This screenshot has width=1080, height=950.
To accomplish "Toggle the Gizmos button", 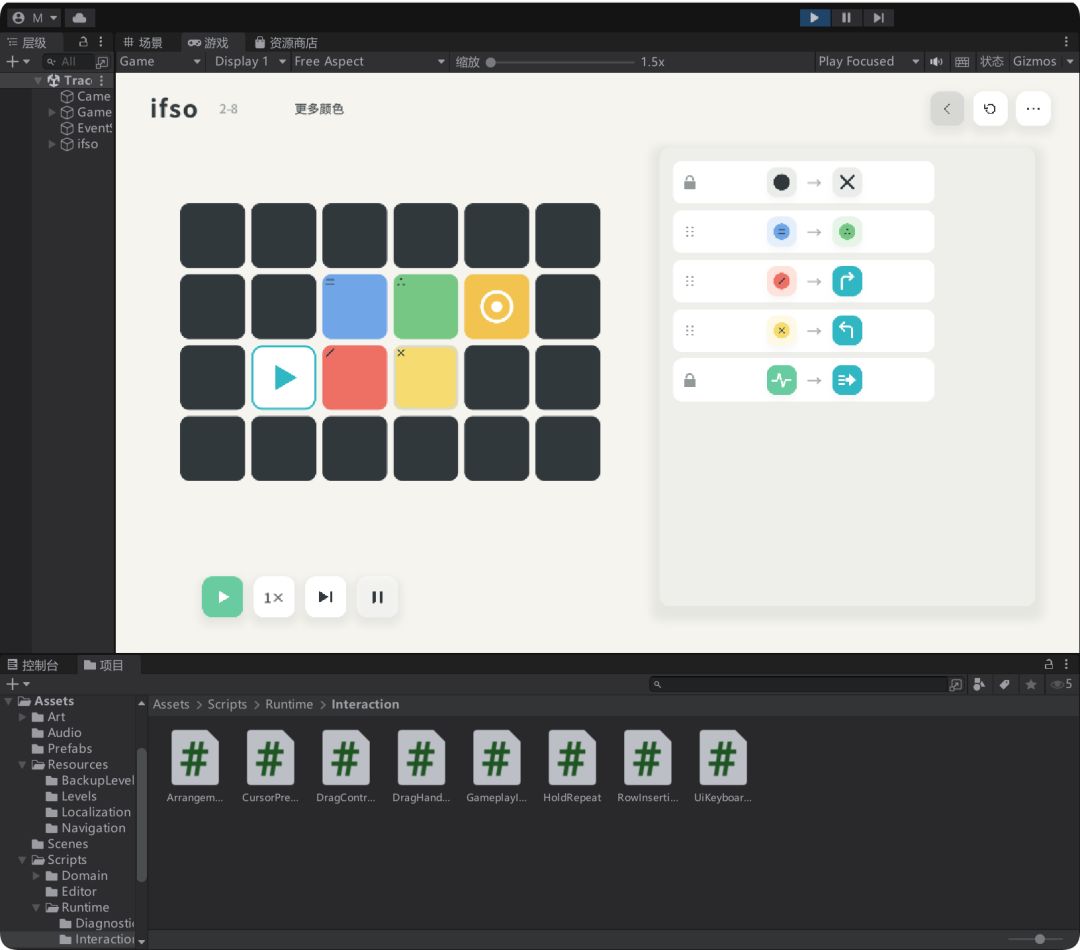I will (1034, 61).
